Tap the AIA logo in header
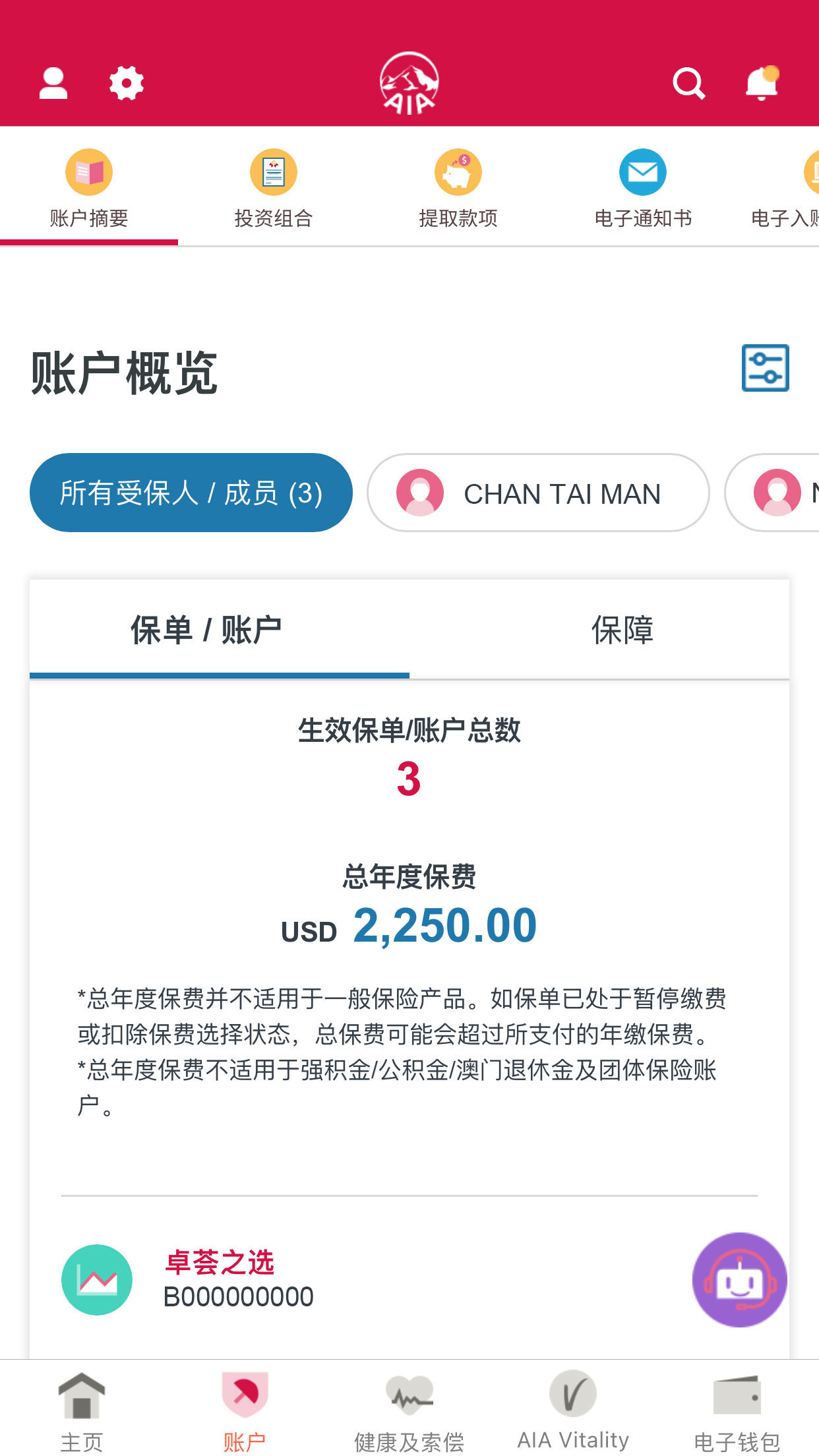The height and width of the screenshot is (1456, 819). [409, 84]
